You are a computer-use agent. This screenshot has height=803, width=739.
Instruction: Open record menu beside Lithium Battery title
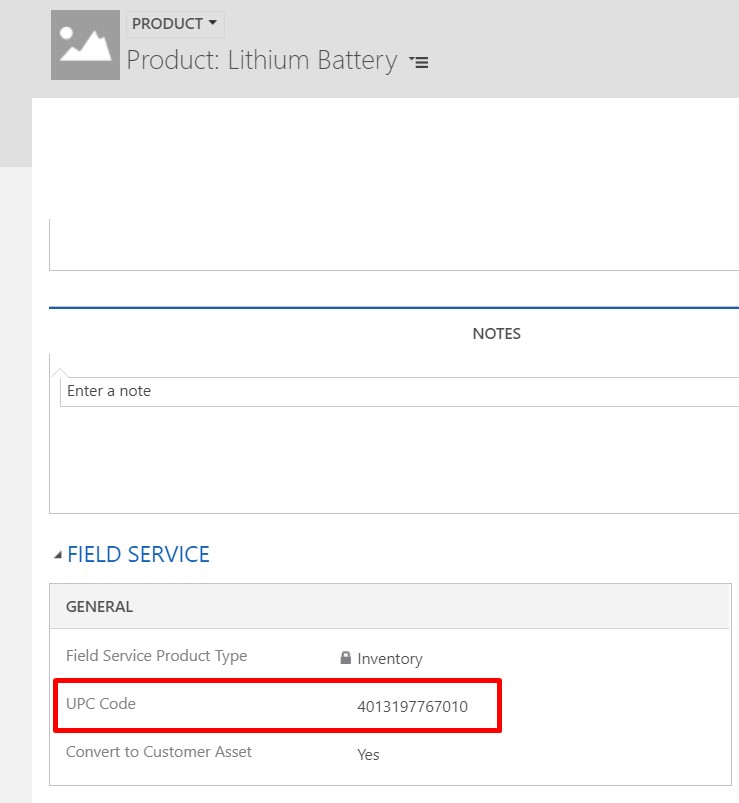pos(419,62)
